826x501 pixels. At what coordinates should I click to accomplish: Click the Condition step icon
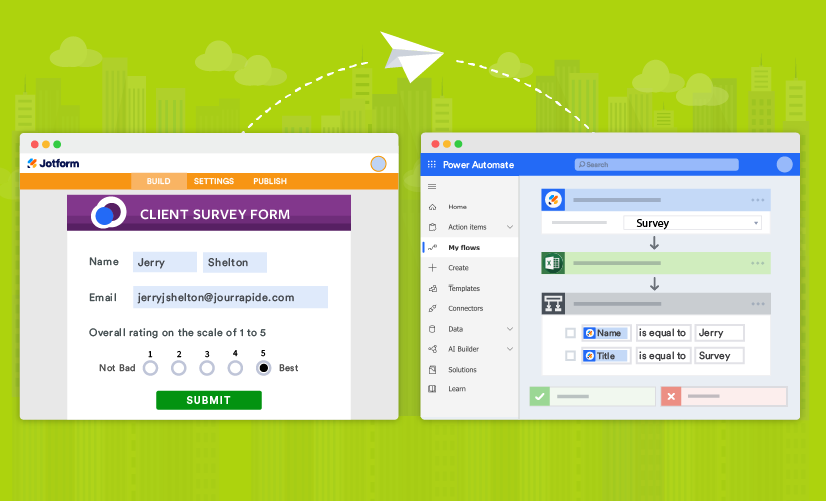(553, 304)
